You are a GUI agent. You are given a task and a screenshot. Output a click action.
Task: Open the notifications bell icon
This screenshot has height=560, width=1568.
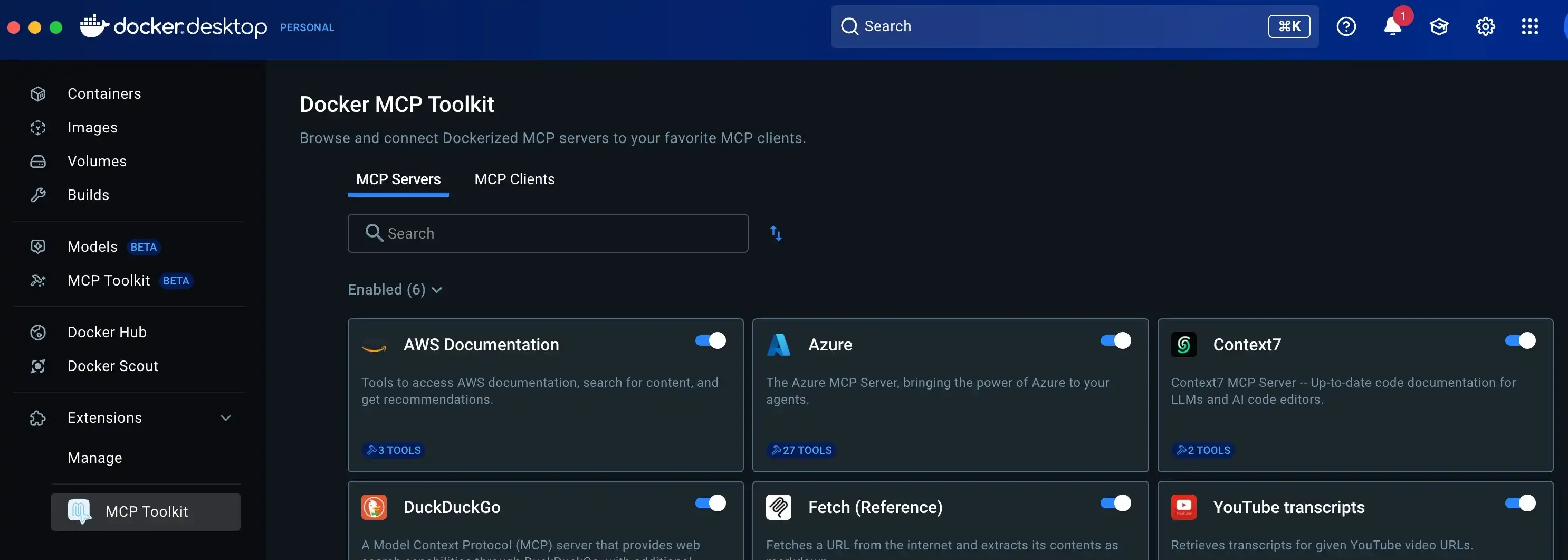click(1393, 27)
